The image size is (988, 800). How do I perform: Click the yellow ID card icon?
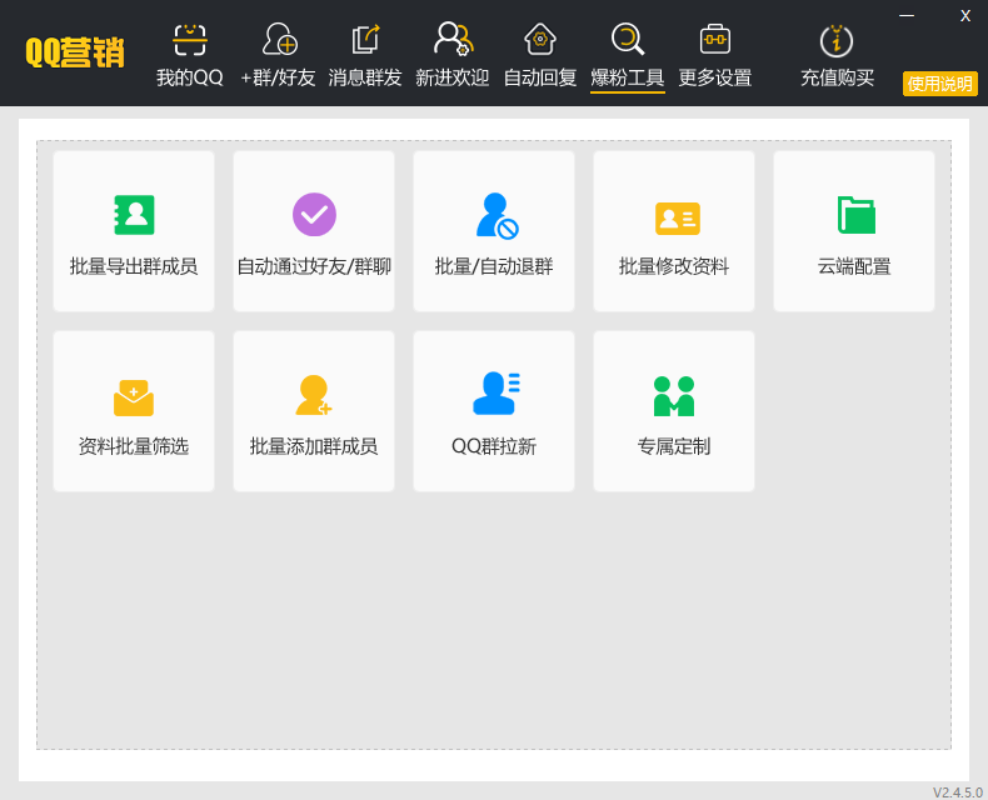coord(678,219)
